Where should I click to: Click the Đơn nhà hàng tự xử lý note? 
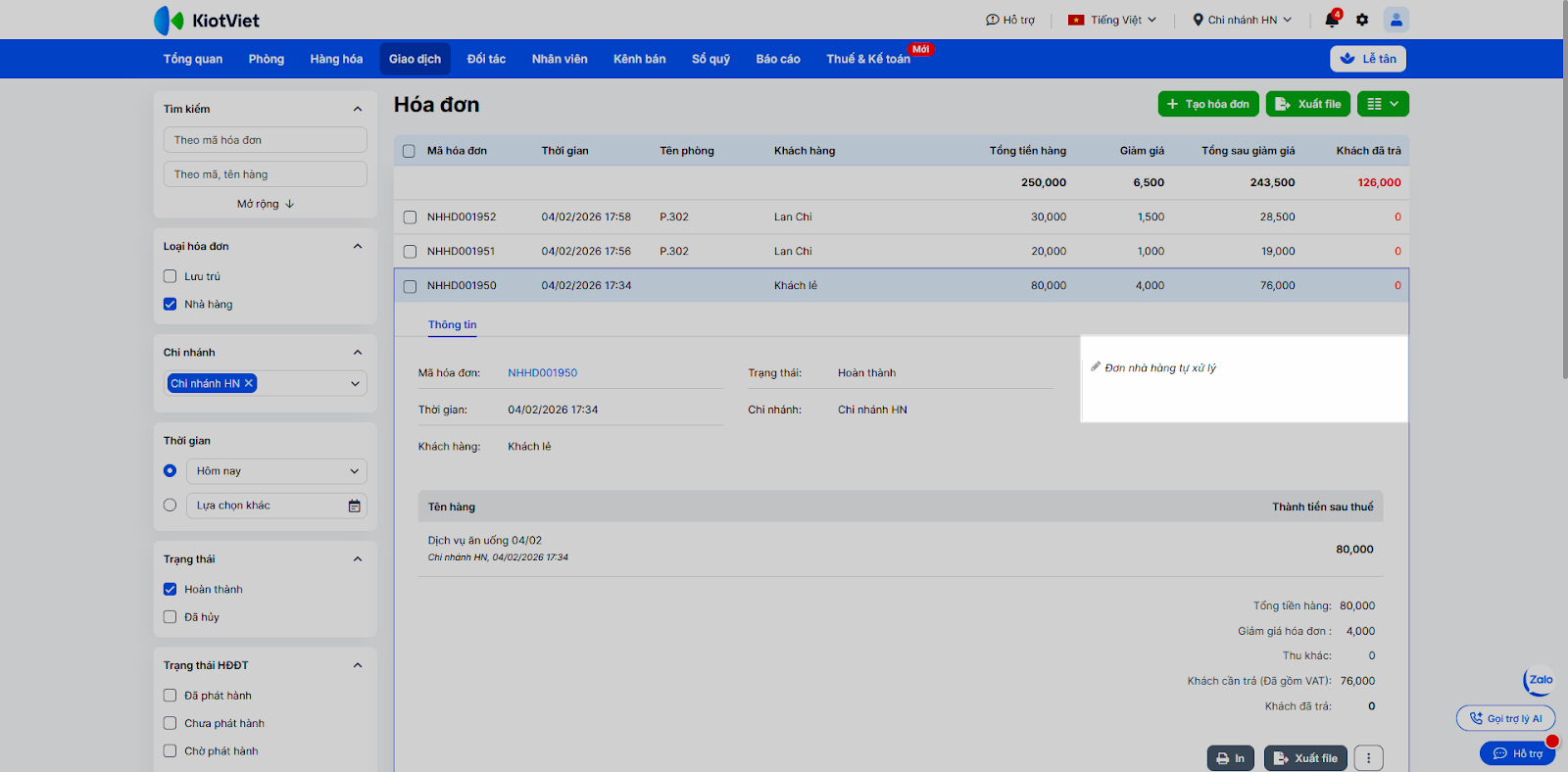pos(1160,368)
